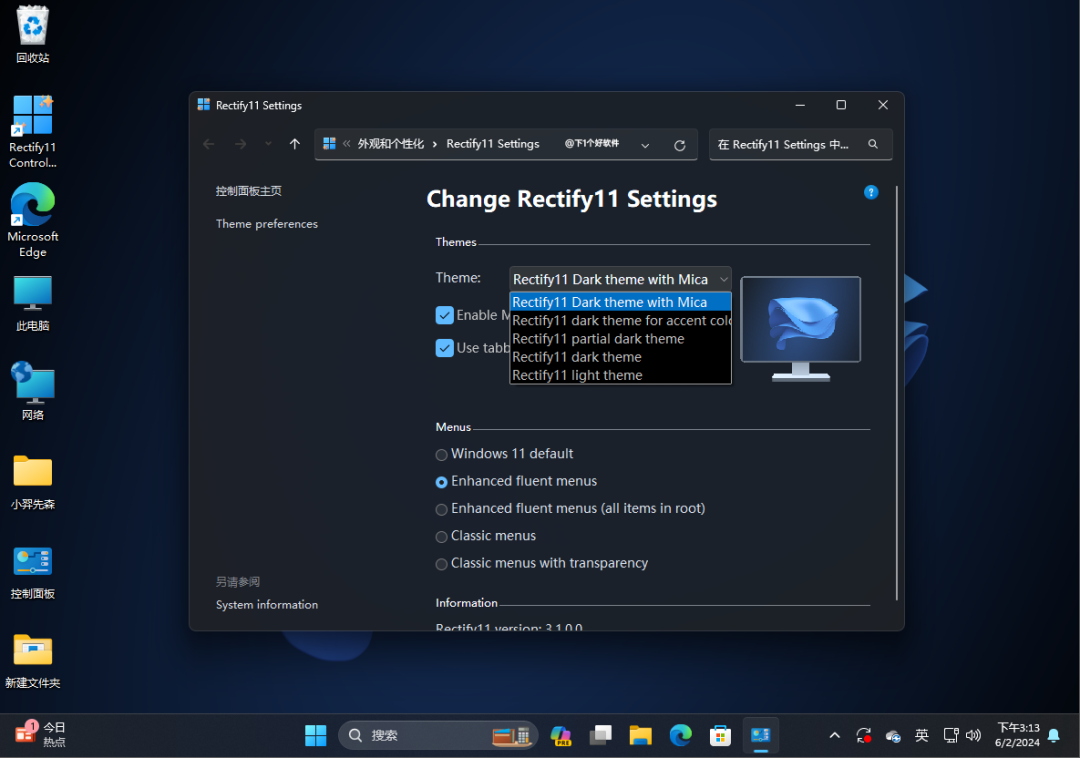Click the blue help question mark icon
Viewport: 1080px width, 758px height.
point(870,192)
